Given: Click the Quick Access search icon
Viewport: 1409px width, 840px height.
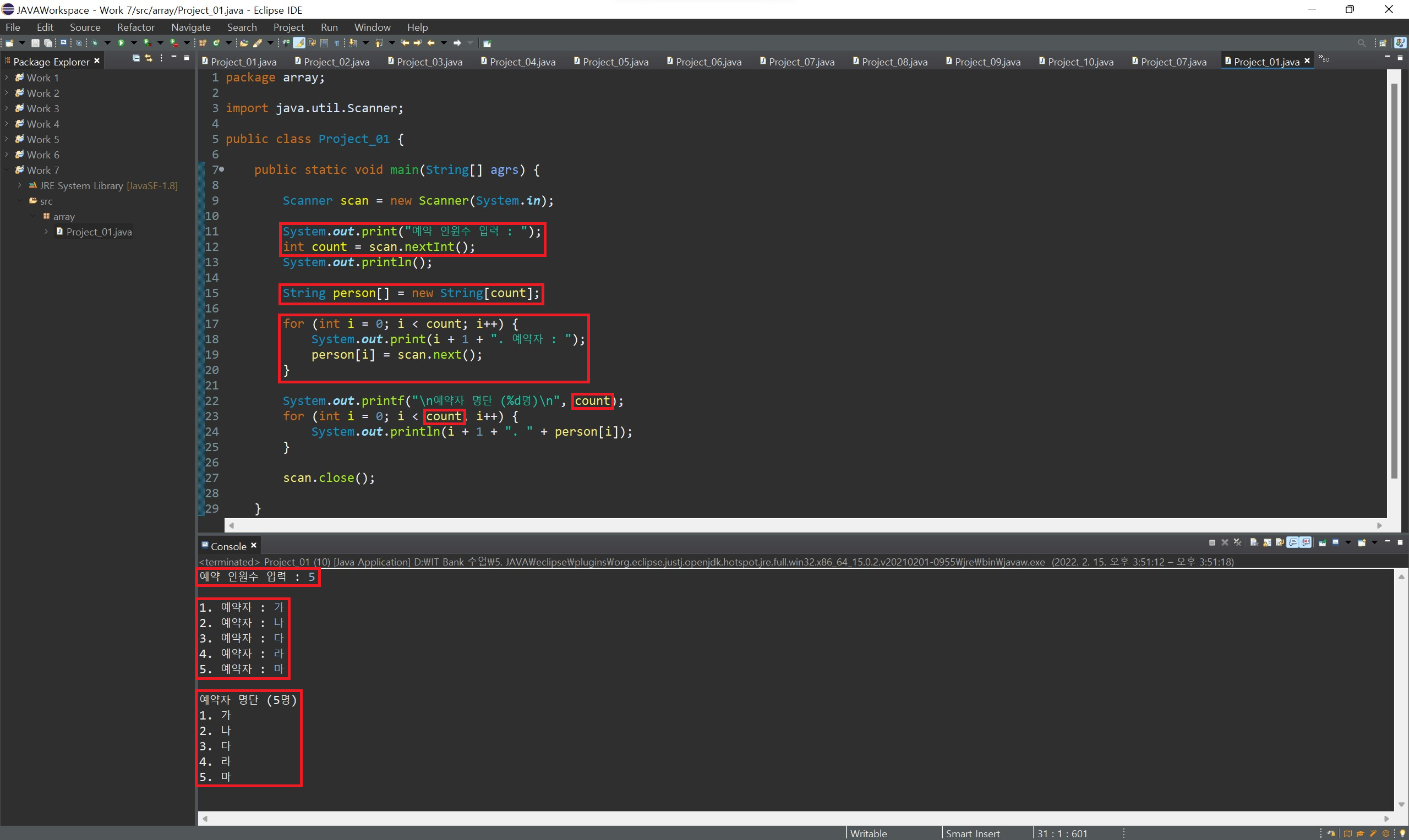Looking at the screenshot, I should click(x=1362, y=43).
